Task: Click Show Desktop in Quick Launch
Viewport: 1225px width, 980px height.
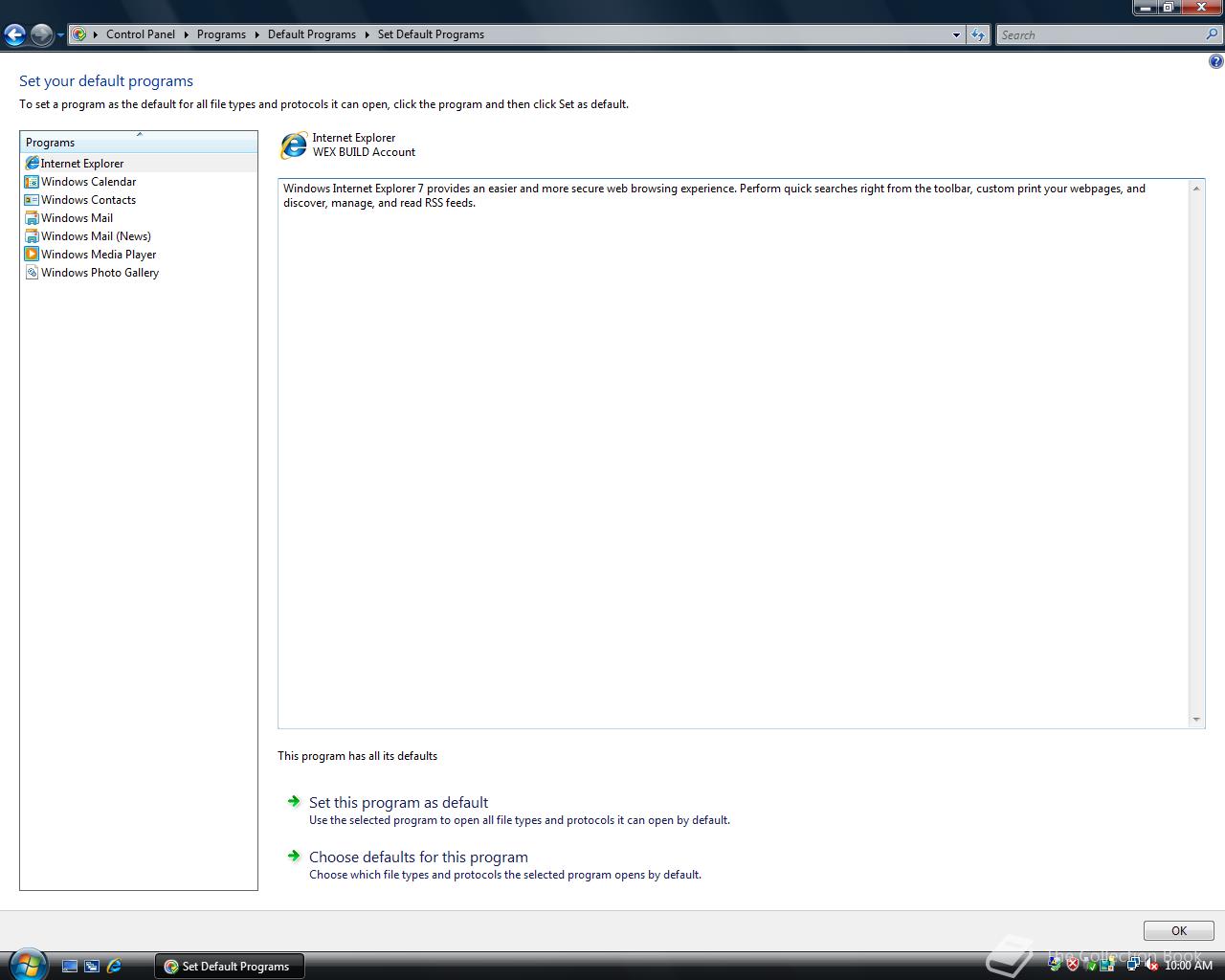Action: coord(69,967)
